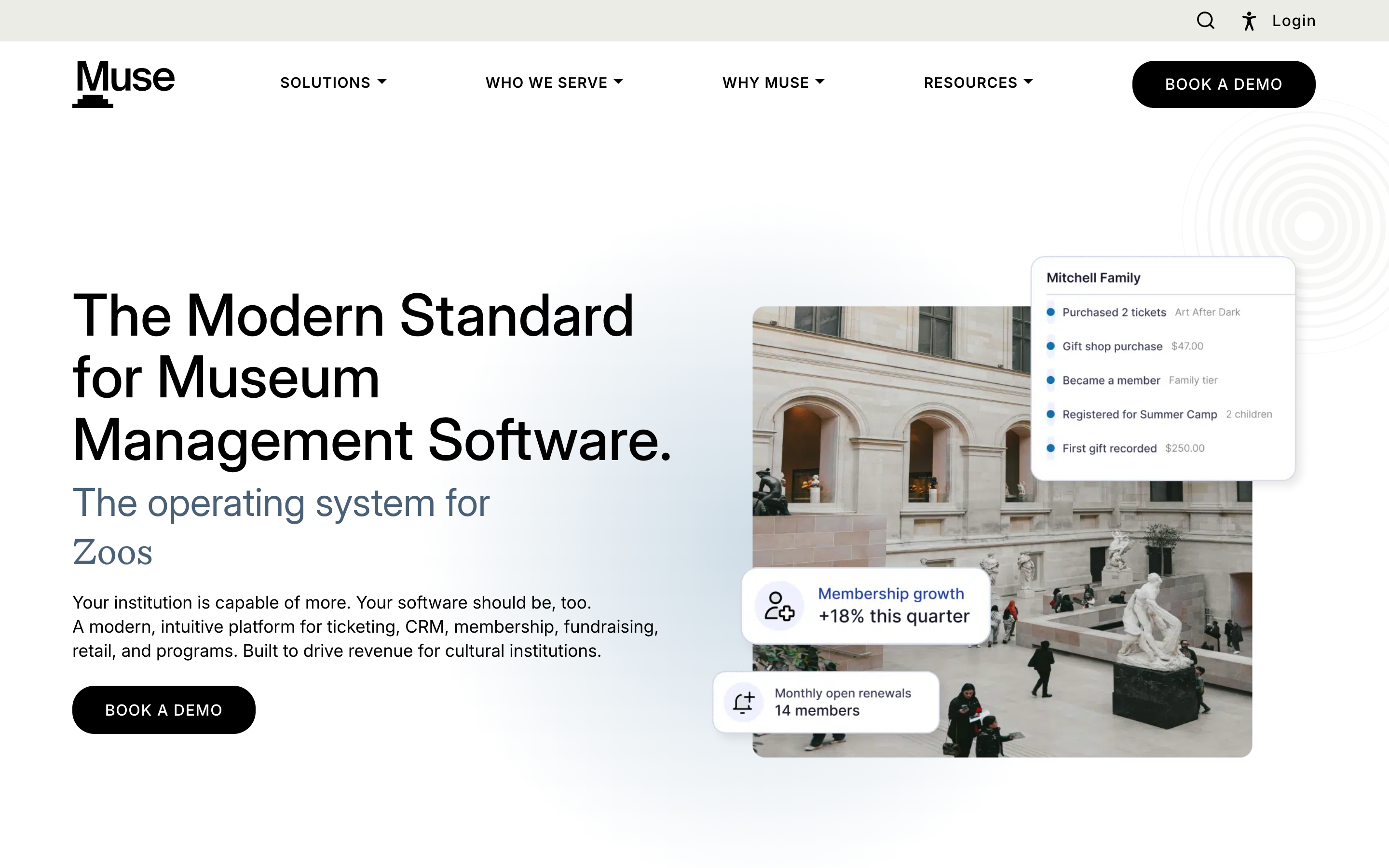The image size is (1389, 868).
Task: Click 'Purchased 2 tickets' timeline entry
Action: coord(1114,312)
